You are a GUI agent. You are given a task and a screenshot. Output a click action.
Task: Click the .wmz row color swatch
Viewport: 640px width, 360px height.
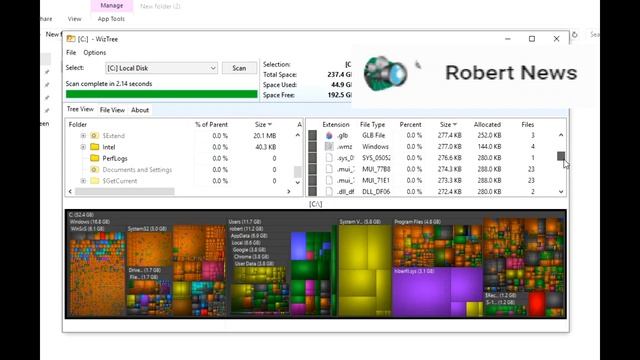point(313,146)
